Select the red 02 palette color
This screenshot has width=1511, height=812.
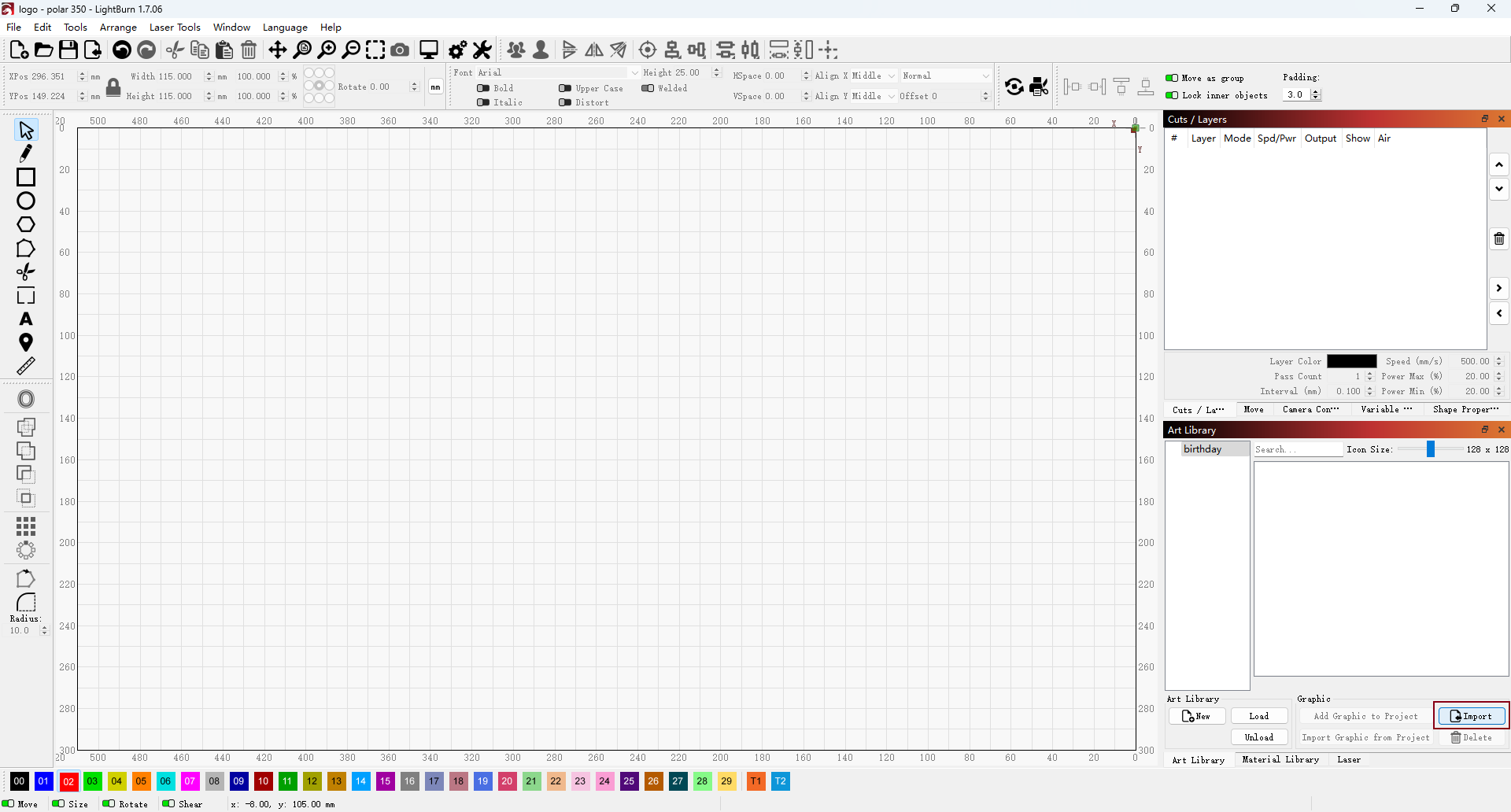click(x=68, y=781)
